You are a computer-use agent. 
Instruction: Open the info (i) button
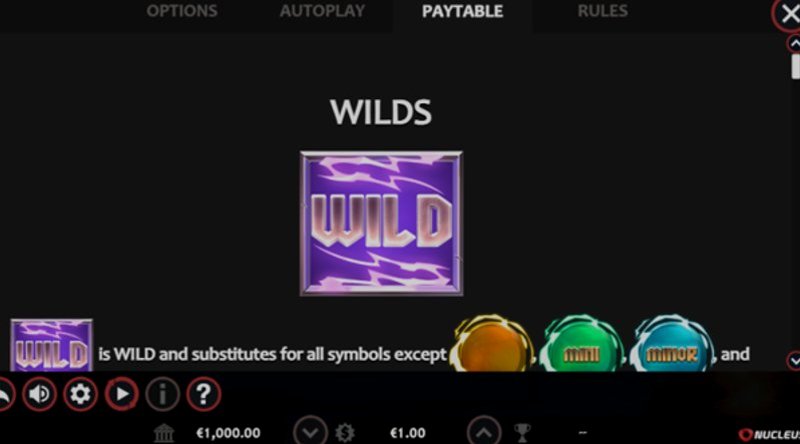coord(162,394)
